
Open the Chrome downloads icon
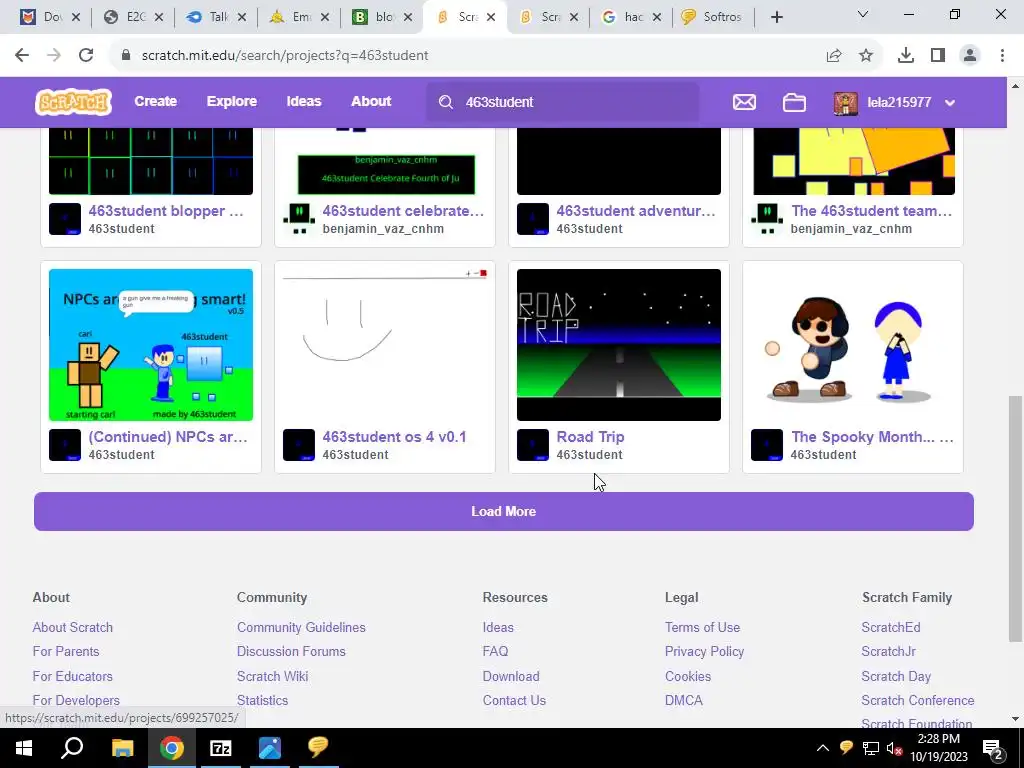click(x=906, y=56)
